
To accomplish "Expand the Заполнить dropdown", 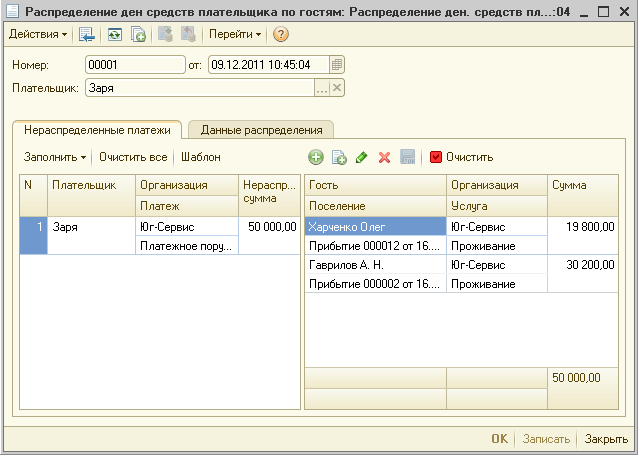I will click(55, 157).
